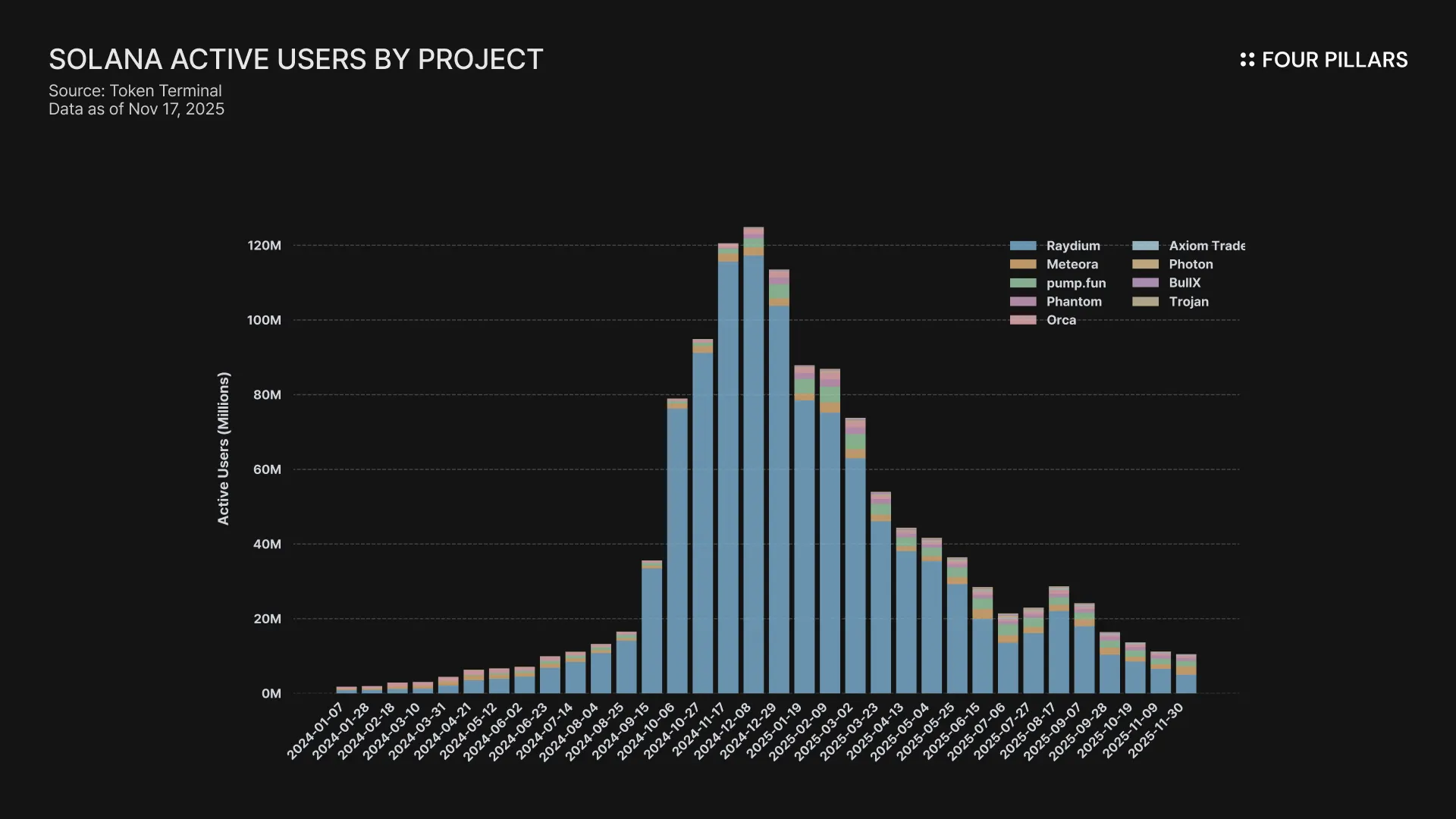1456x819 pixels.
Task: Click the Source: Token Terminal text
Action: point(135,91)
